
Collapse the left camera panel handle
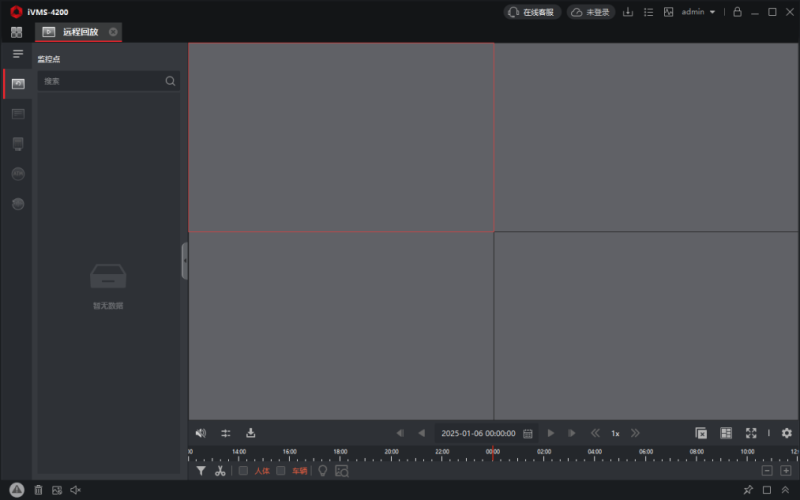184,260
